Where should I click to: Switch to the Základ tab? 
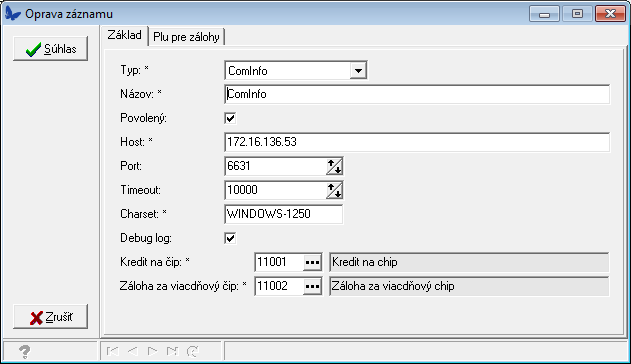coord(124,35)
